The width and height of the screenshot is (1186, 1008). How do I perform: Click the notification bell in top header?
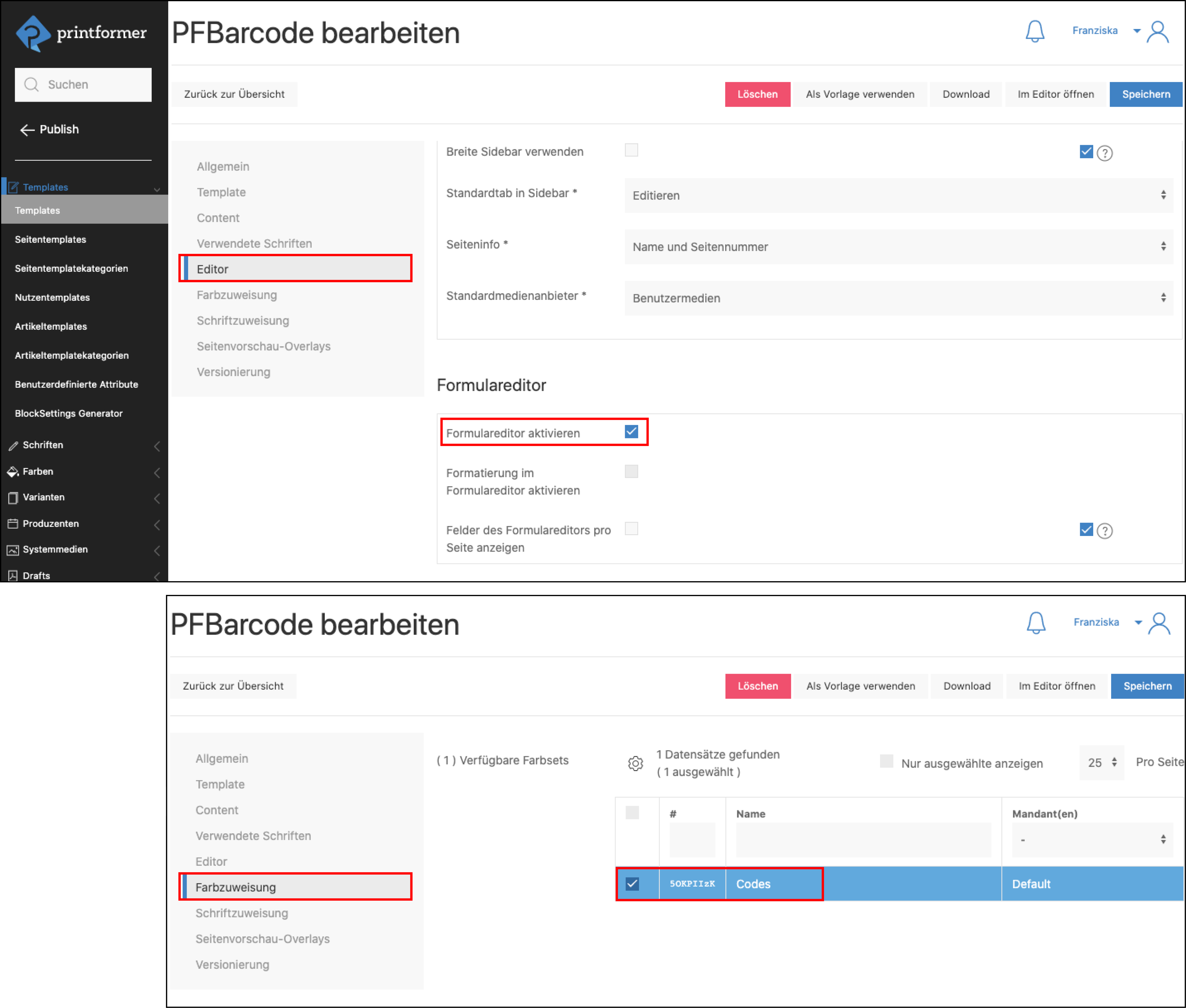point(1035,31)
